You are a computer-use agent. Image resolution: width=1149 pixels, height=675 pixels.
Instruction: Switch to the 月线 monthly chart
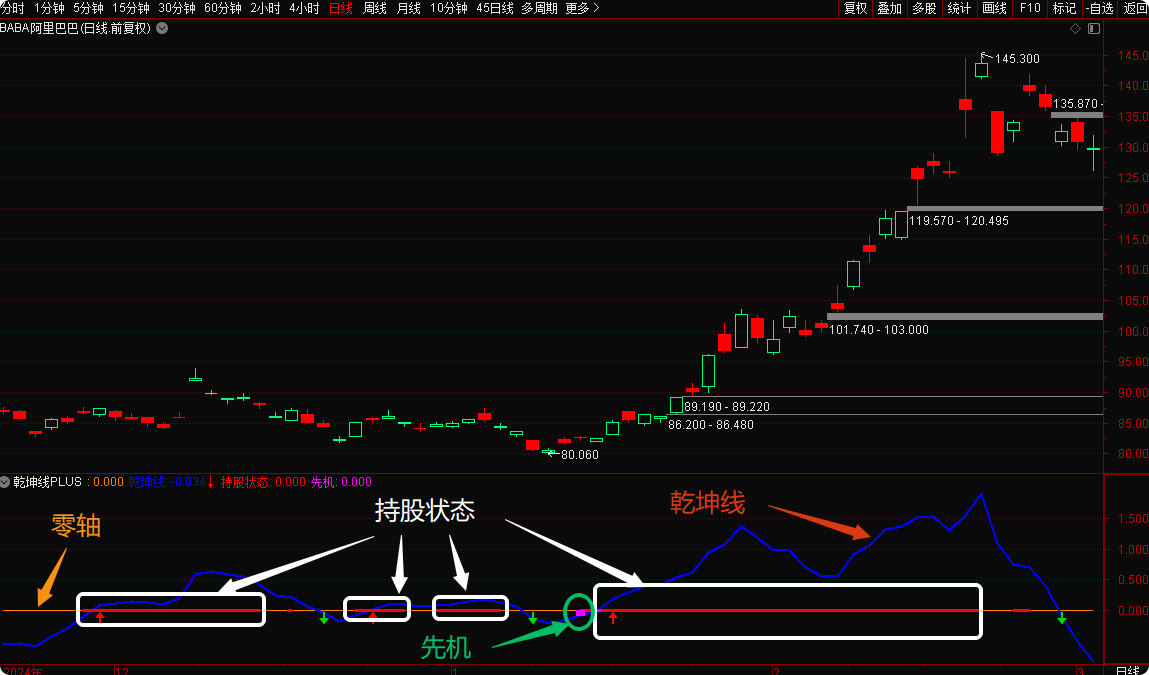click(x=408, y=8)
